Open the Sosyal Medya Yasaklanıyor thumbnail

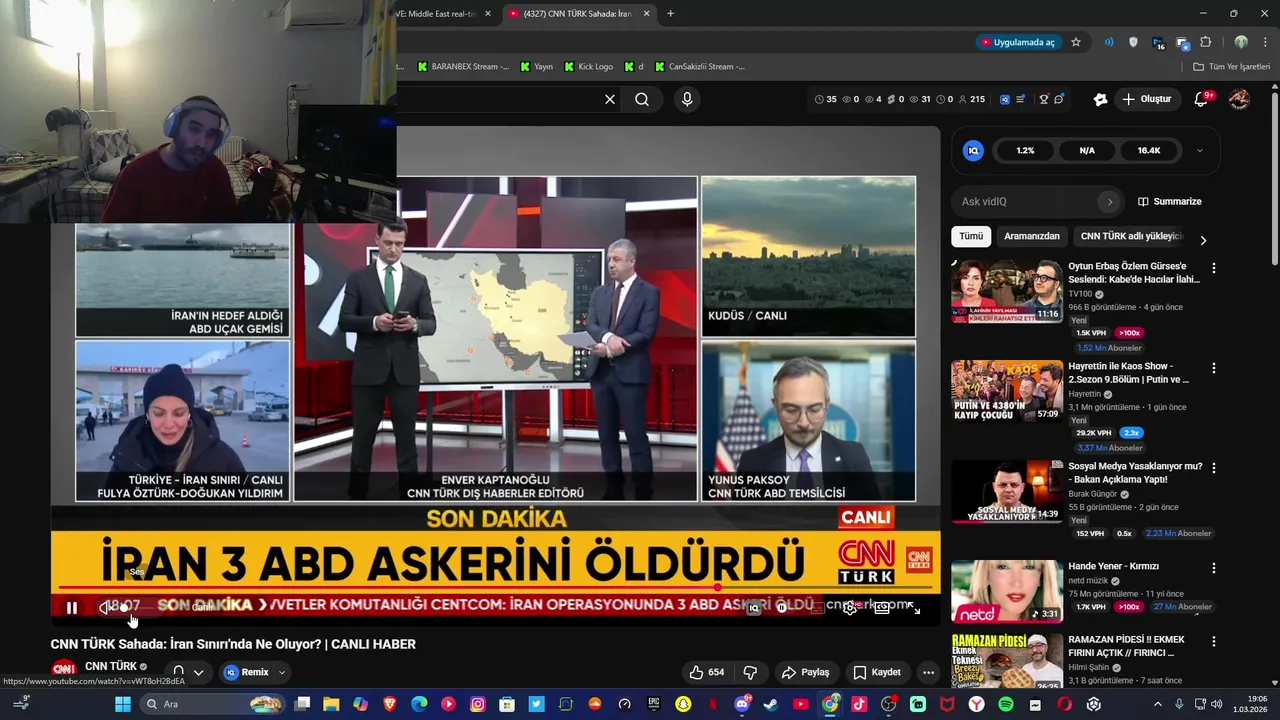click(1007, 491)
